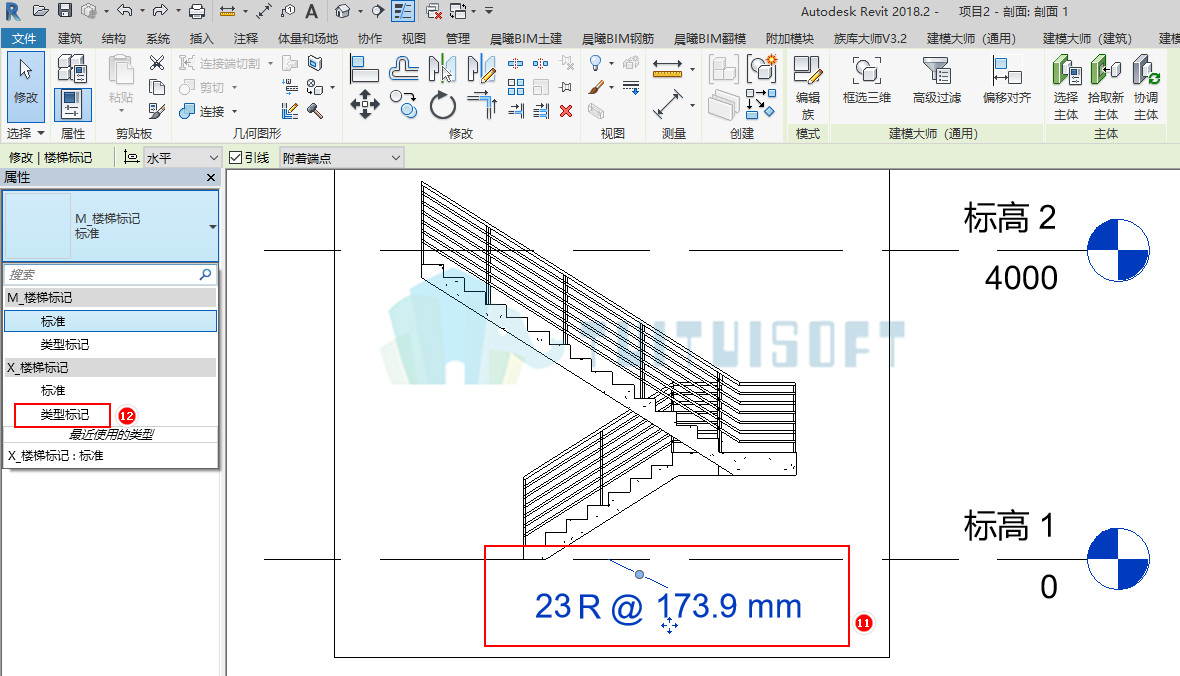Click the red Delete X icon

coord(566,111)
